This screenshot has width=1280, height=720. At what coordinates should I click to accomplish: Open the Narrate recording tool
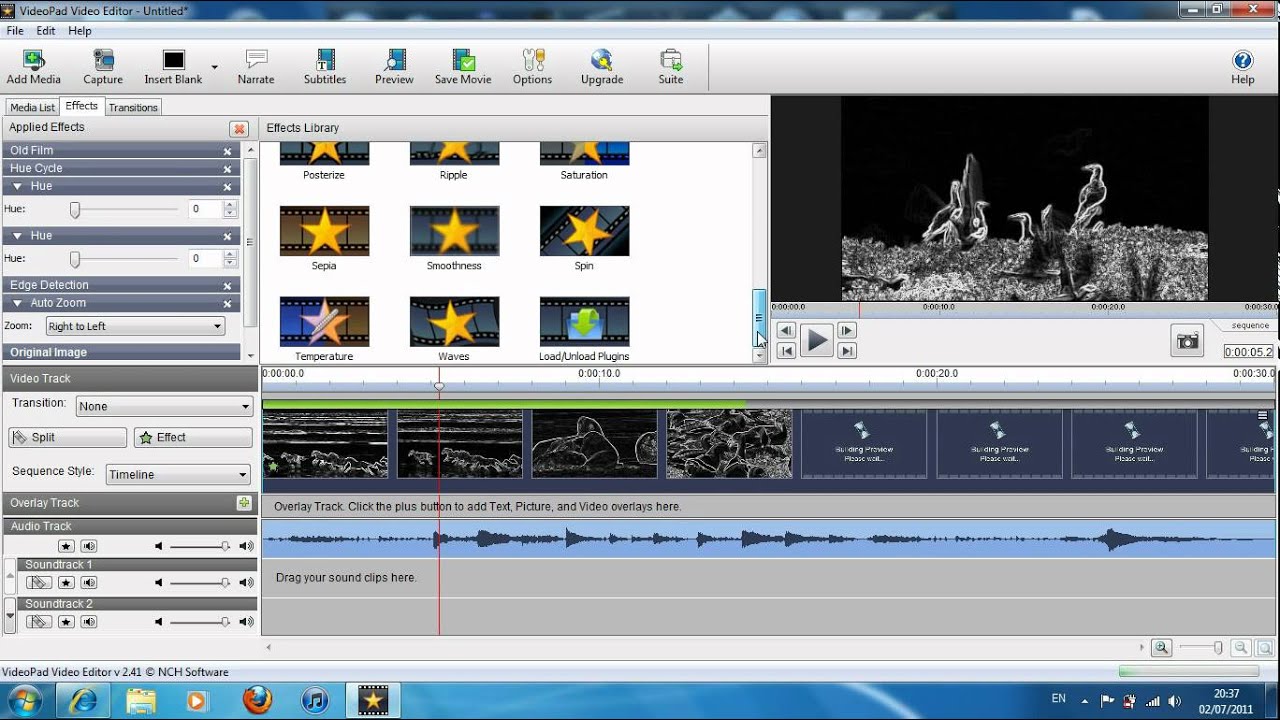[x=256, y=67]
